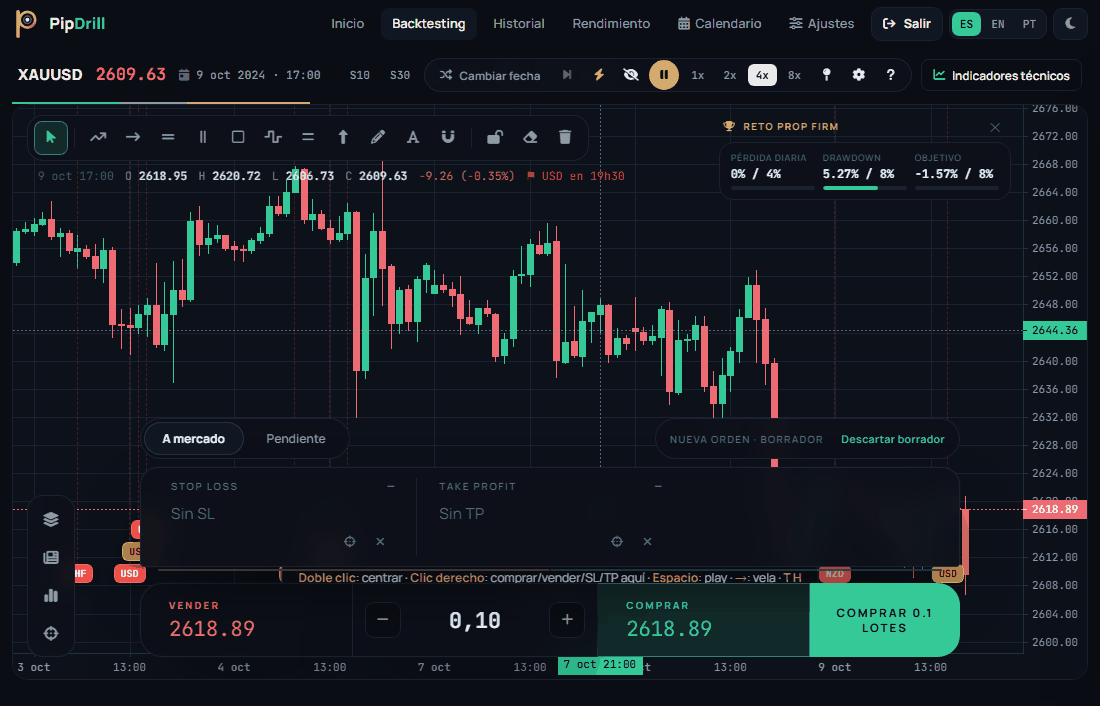Screen dimensions: 1100x706
Task: Select the horizontal line tool
Action: point(168,138)
